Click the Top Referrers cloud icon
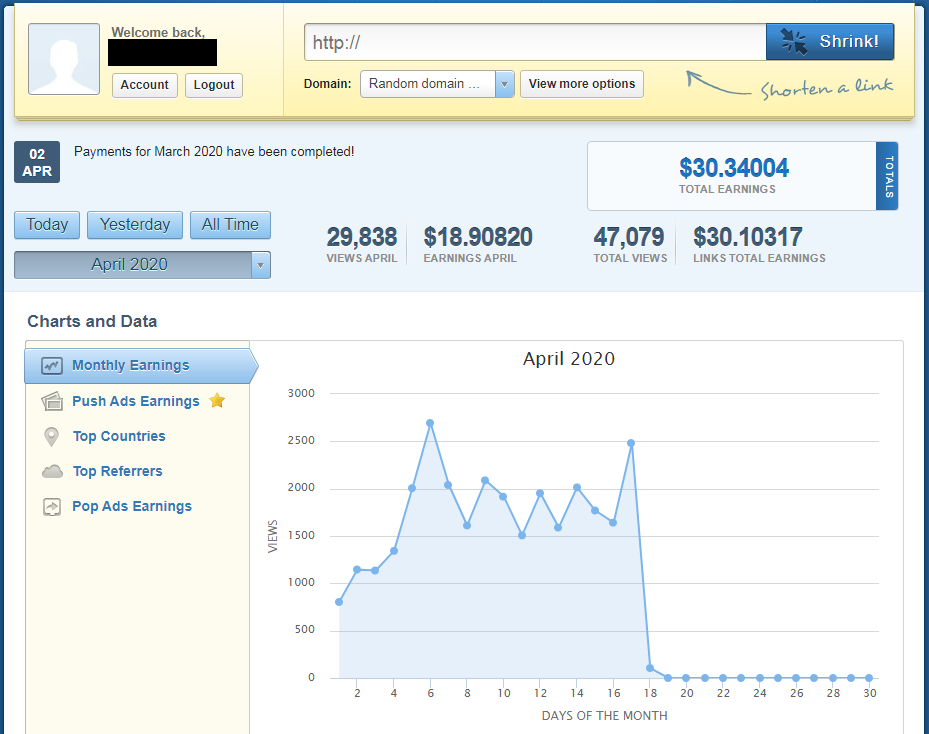 52,471
